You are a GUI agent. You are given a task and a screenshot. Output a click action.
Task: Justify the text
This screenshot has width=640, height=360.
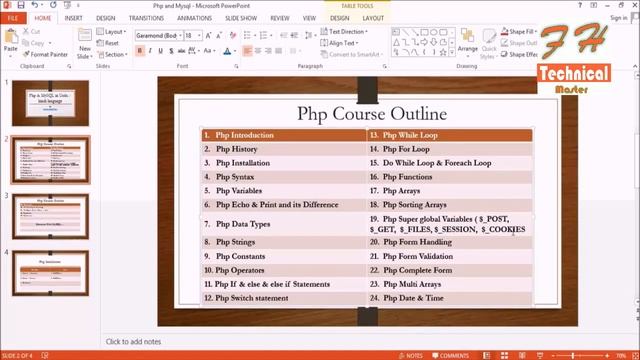(279, 51)
